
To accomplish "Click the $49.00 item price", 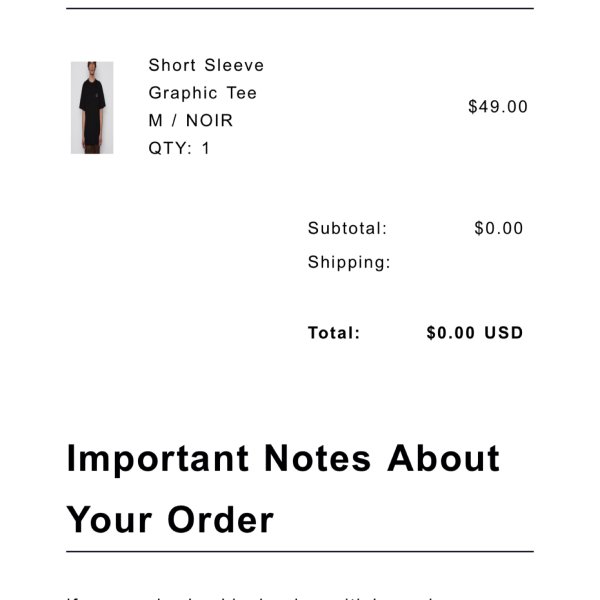I will [x=498, y=107].
